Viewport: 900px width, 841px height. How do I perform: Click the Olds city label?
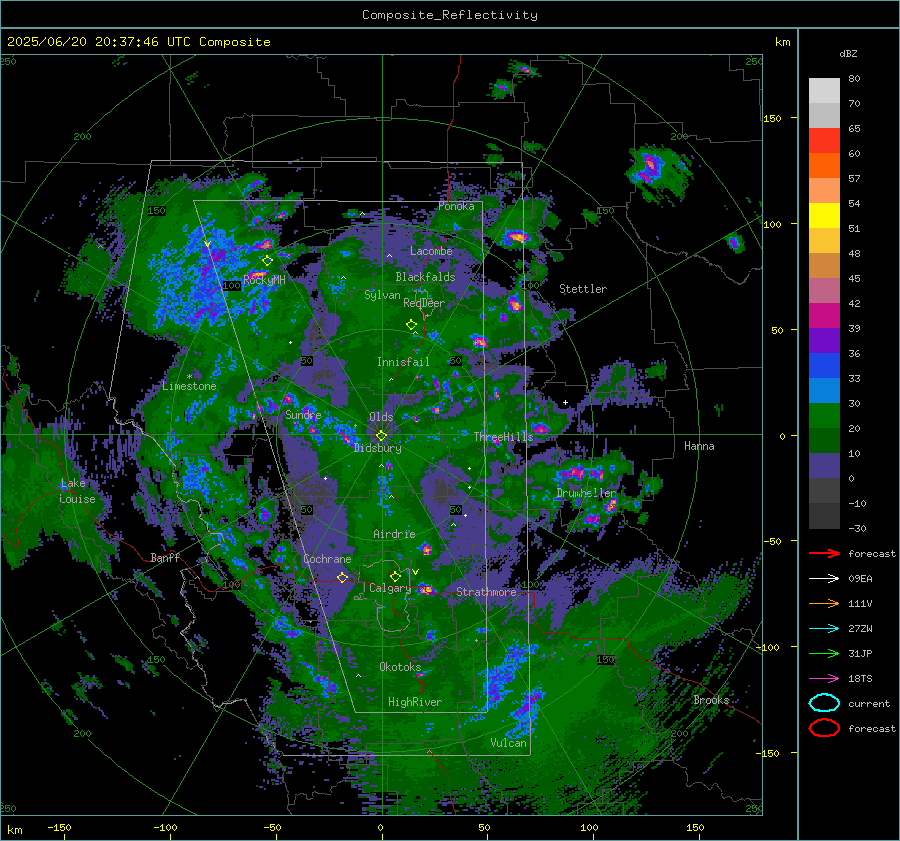click(381, 416)
